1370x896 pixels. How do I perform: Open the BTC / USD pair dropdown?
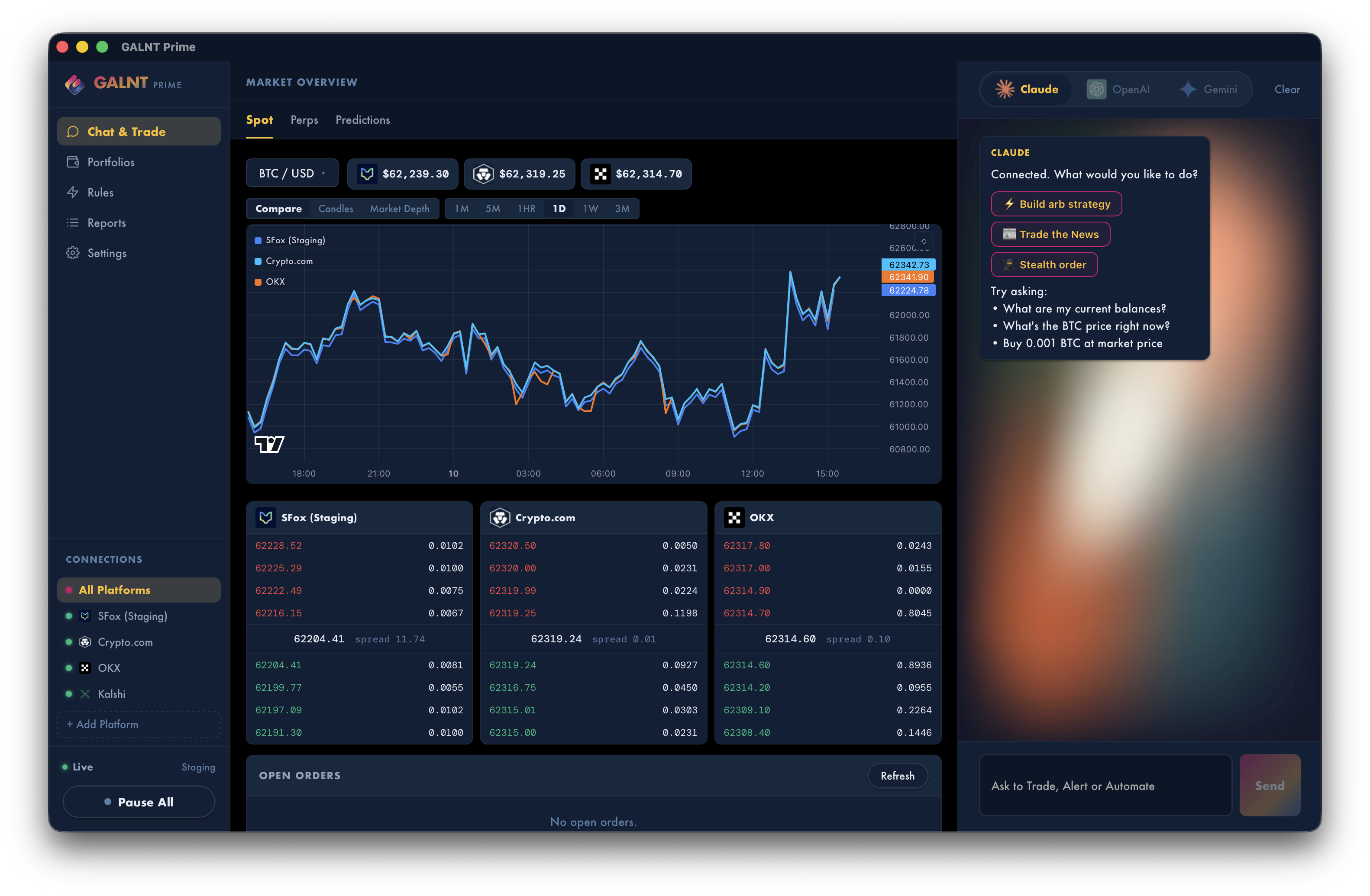coord(292,173)
